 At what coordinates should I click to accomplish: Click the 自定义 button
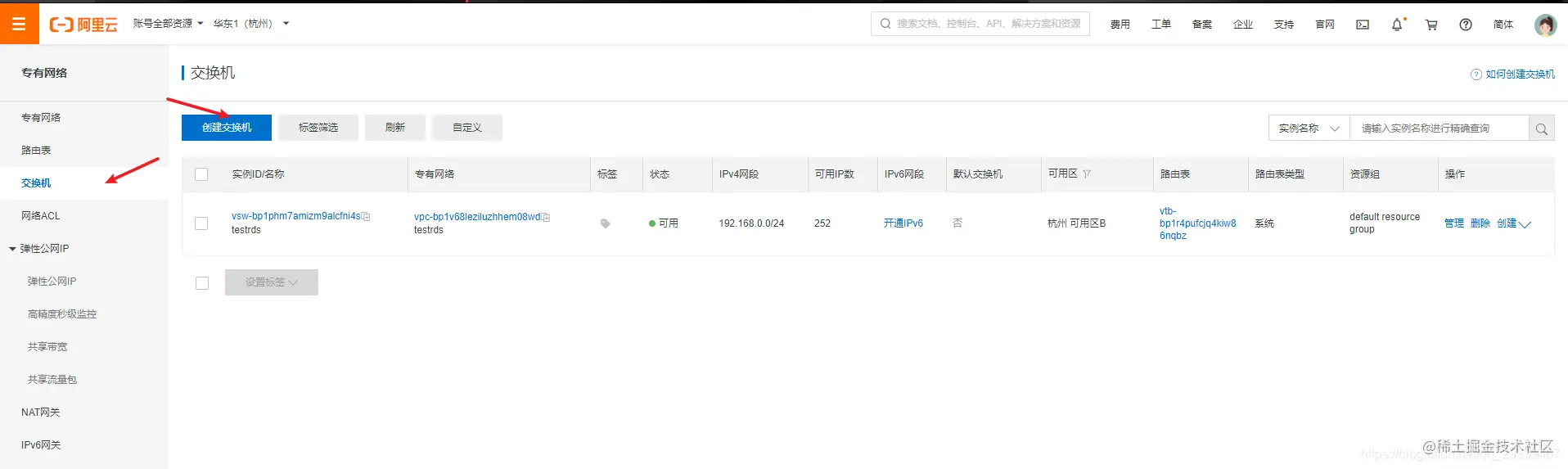pyautogui.click(x=467, y=128)
